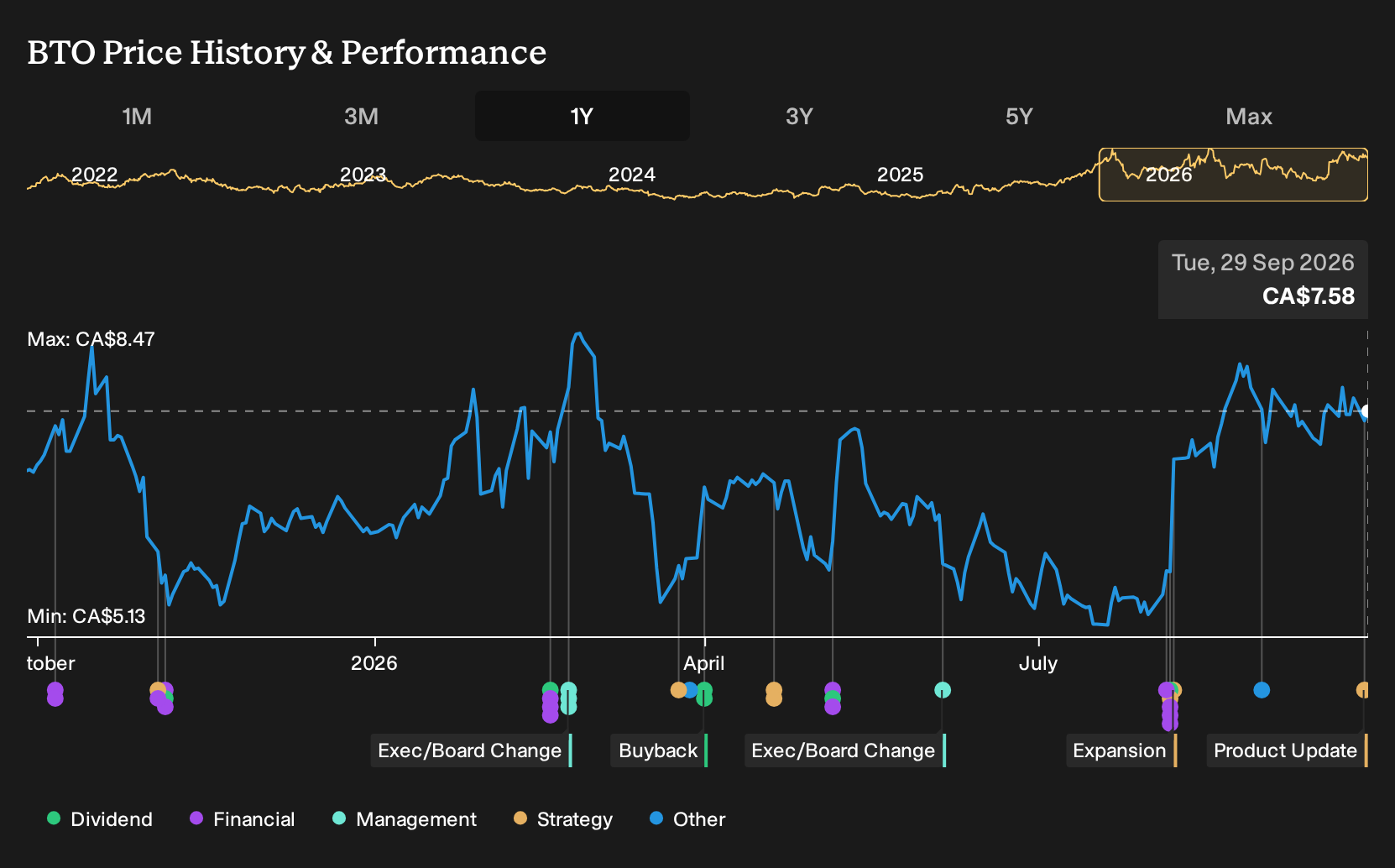This screenshot has height=868, width=1395.
Task: Click the lone blue Other marker in August
Action: [1262, 690]
